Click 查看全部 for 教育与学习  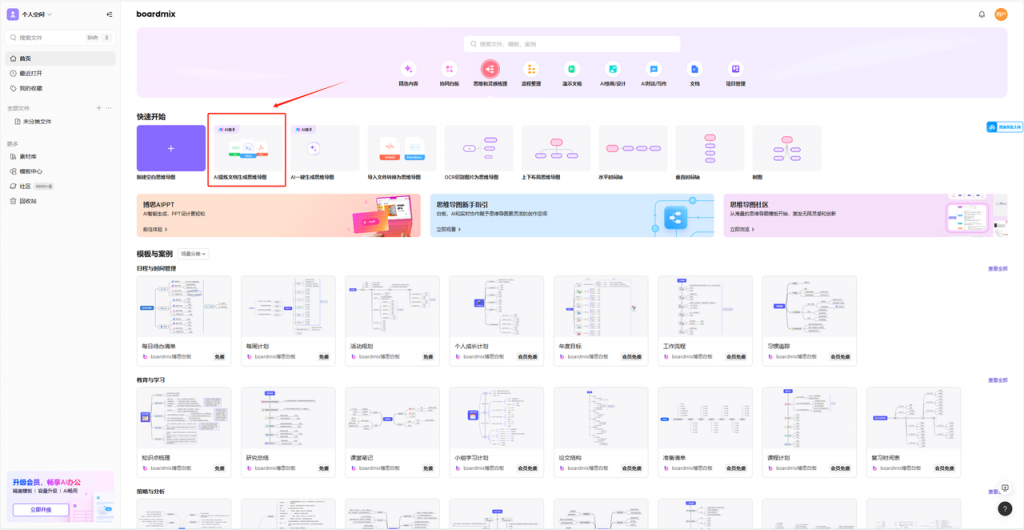pyautogui.click(x=998, y=380)
